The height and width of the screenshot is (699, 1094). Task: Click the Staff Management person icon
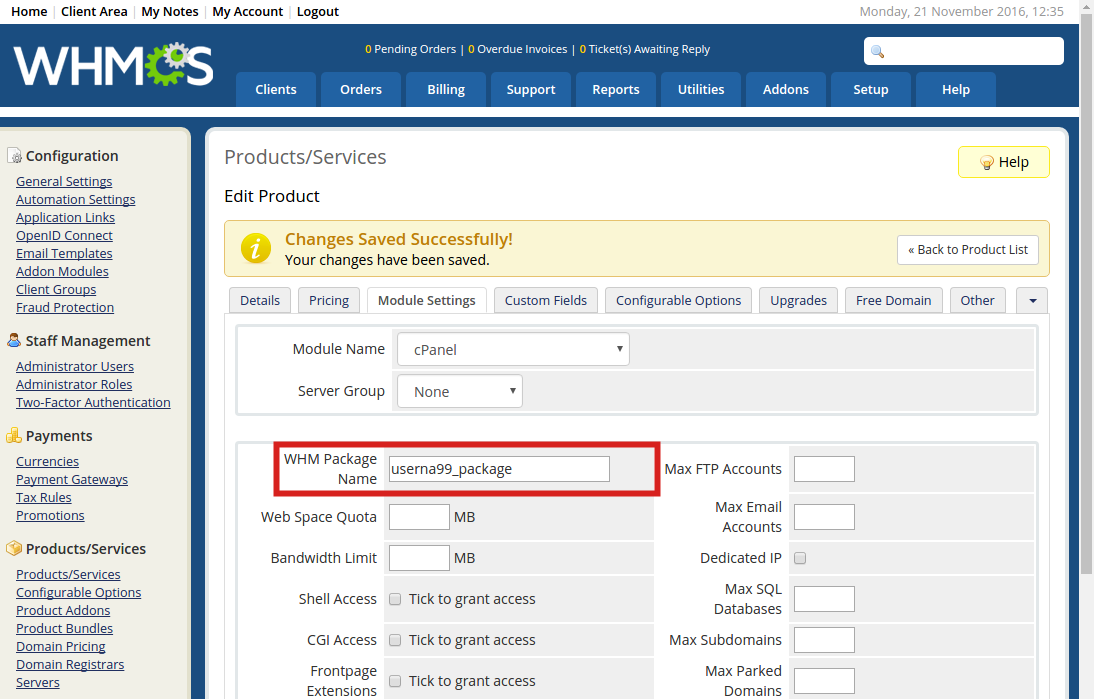click(x=14, y=341)
